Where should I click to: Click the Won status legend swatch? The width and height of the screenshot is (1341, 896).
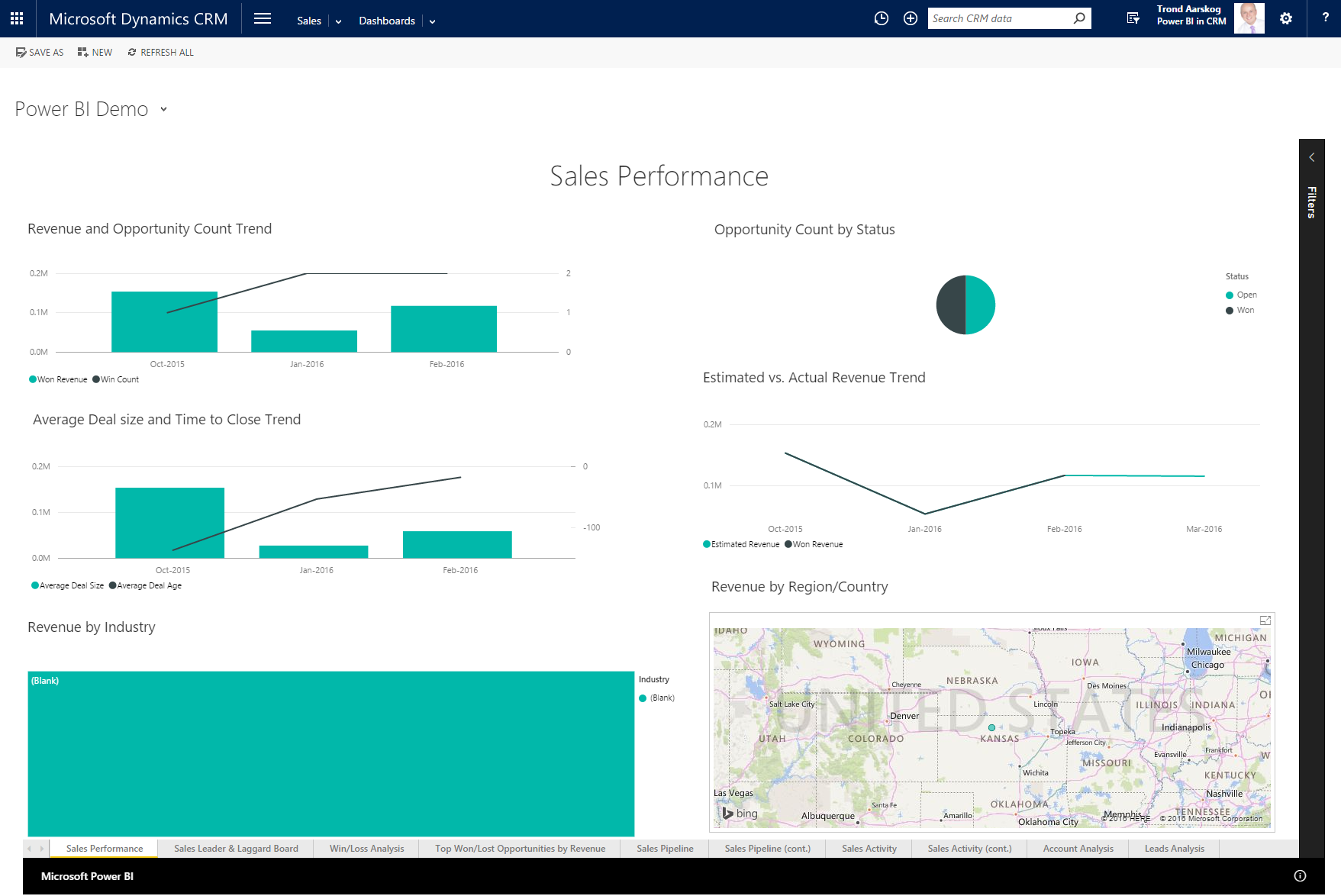1230,311
